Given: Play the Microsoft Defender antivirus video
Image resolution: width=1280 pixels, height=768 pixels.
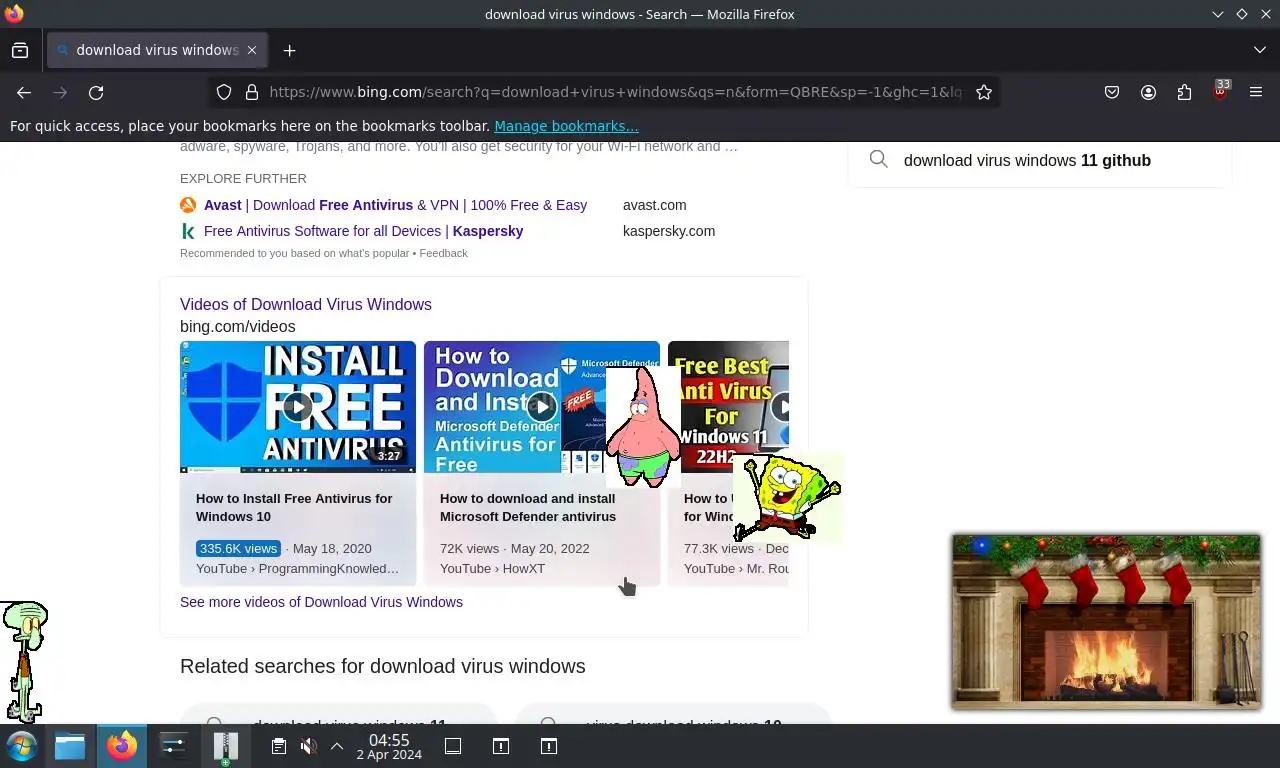Looking at the screenshot, I should [542, 407].
